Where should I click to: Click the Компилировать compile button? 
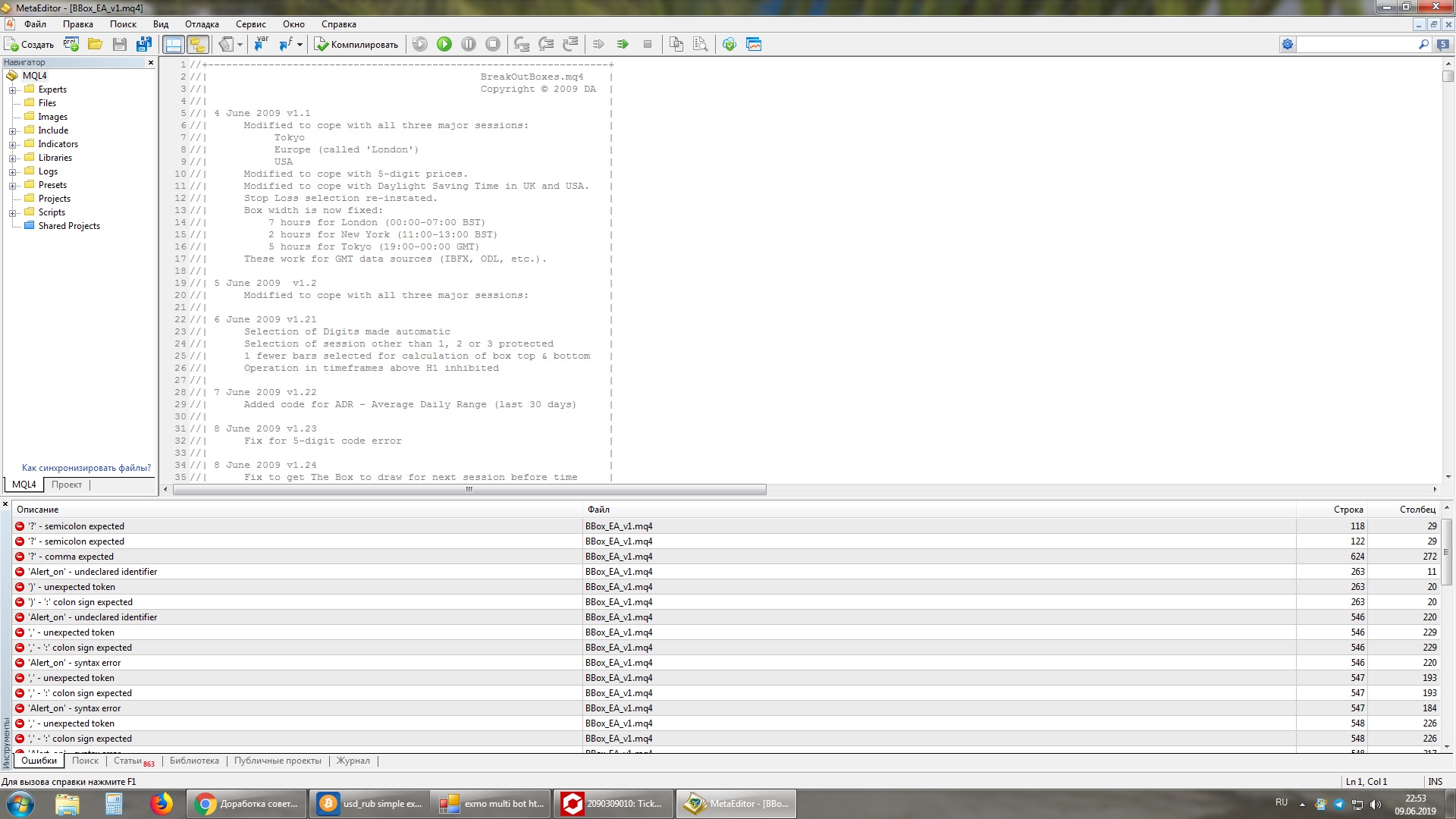(x=356, y=44)
